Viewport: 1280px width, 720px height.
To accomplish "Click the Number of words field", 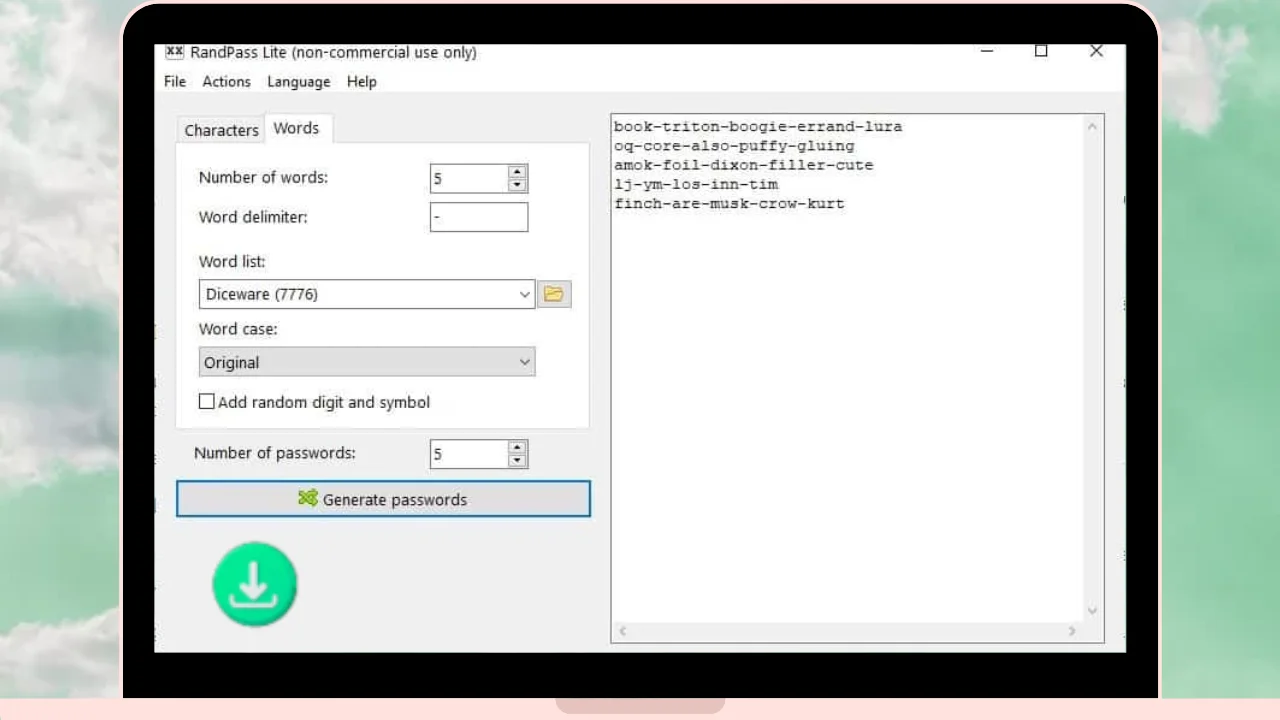I will point(469,179).
